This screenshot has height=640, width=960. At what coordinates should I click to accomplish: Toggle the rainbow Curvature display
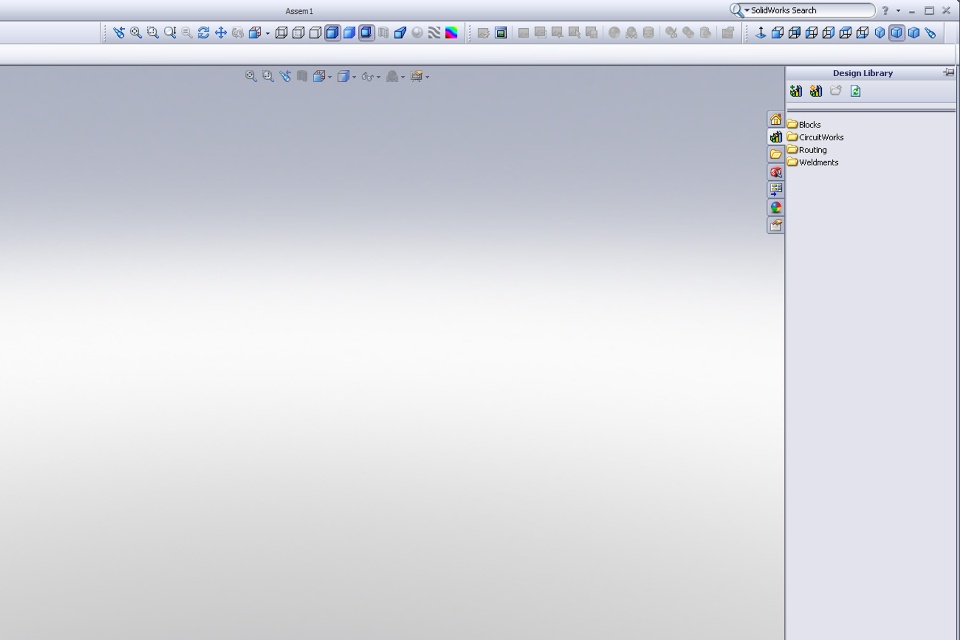click(x=451, y=32)
